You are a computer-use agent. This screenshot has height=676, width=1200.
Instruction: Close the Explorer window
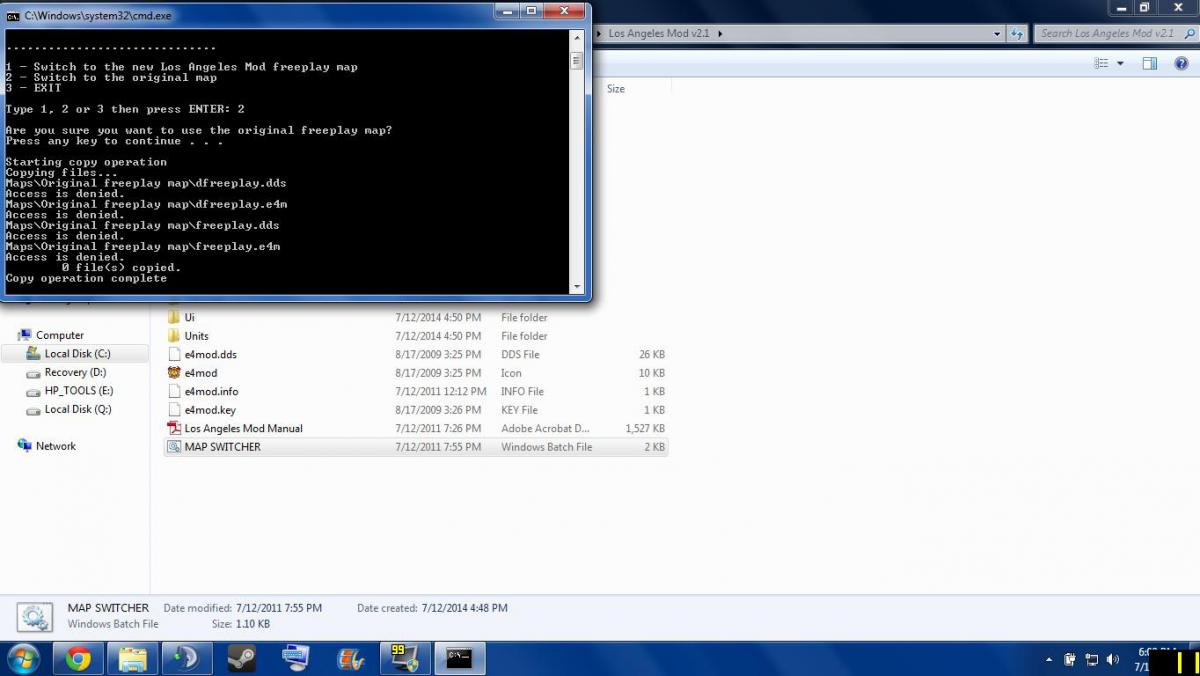tap(1178, 8)
